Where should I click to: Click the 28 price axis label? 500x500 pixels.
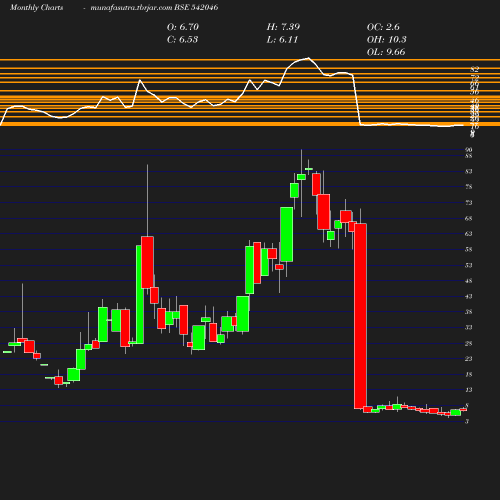pyautogui.click(x=469, y=343)
